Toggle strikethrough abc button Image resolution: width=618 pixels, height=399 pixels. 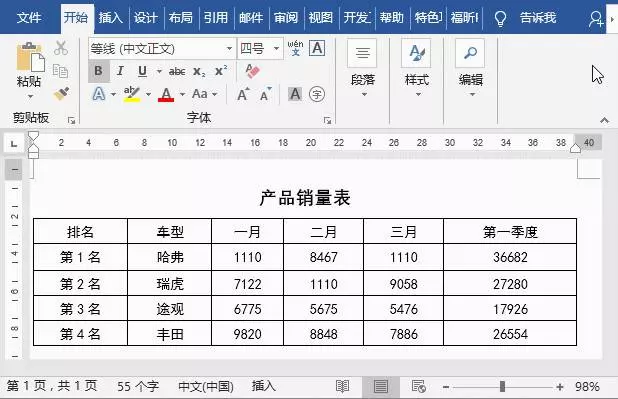(x=177, y=71)
